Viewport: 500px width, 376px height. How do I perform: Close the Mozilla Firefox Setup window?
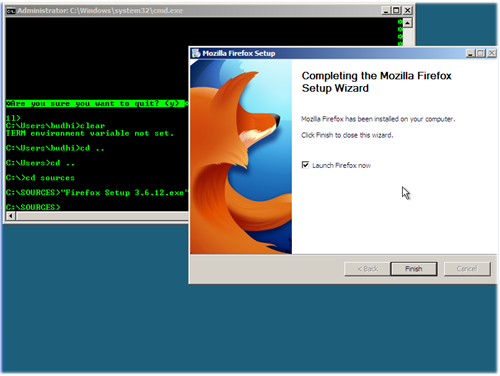[x=492, y=53]
